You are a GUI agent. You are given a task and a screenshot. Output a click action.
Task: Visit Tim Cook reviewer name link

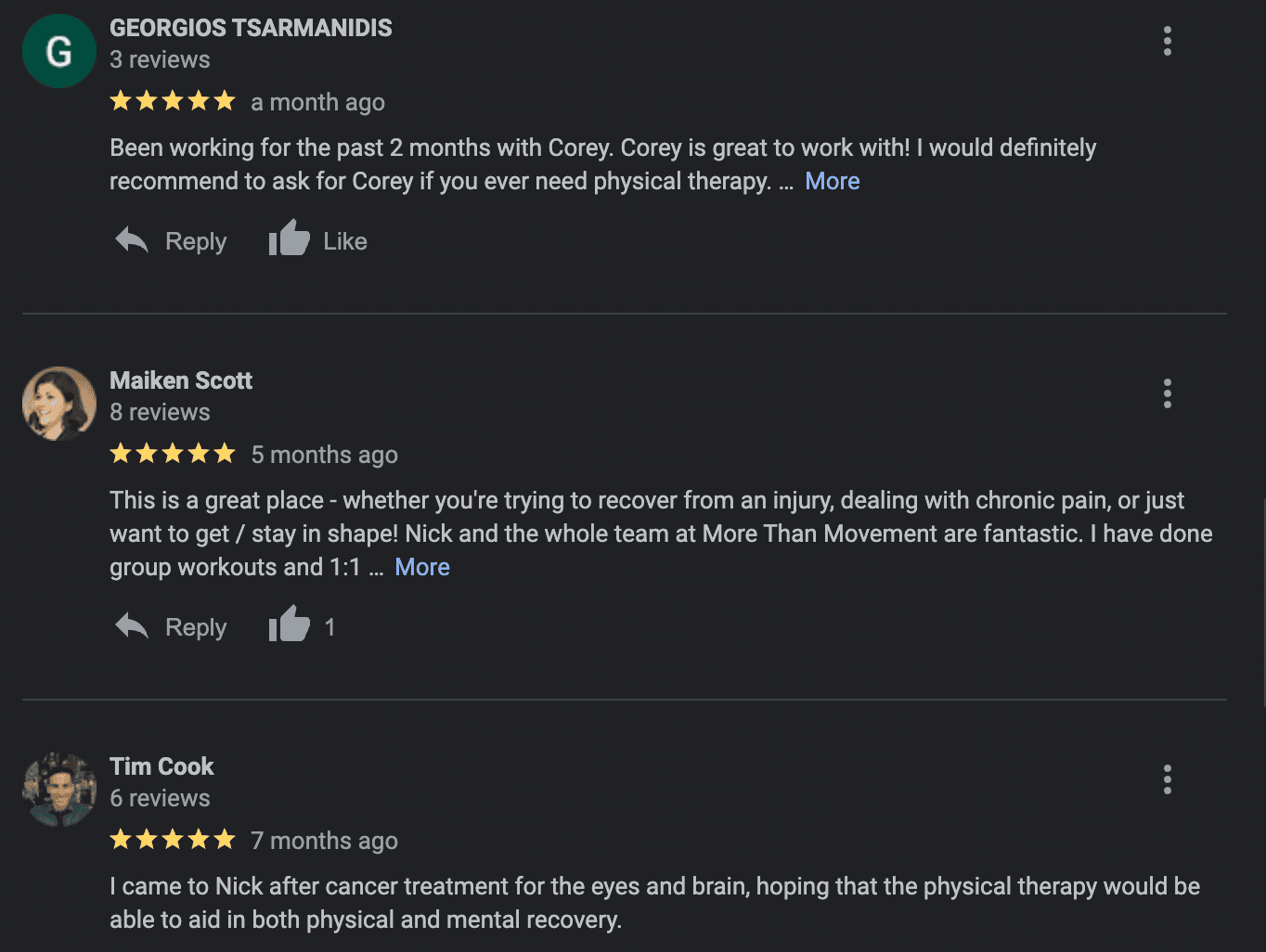(161, 766)
